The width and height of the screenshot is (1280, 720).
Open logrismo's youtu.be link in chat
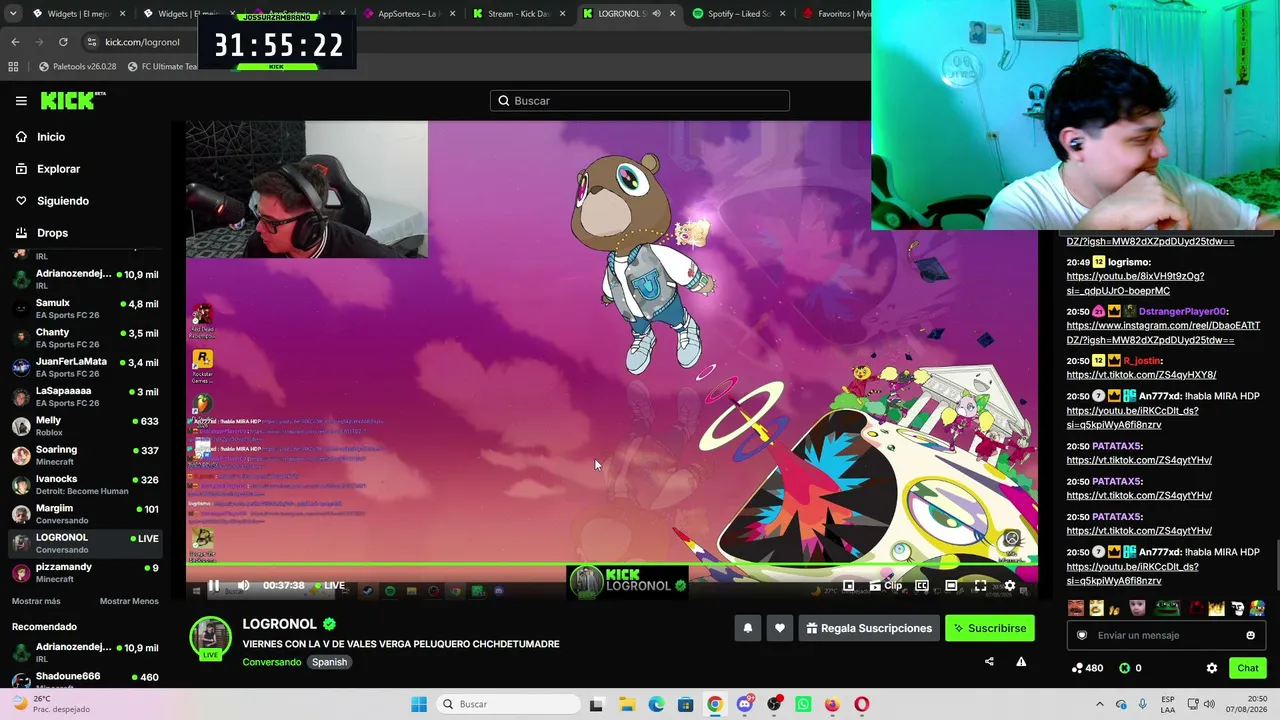point(1135,283)
